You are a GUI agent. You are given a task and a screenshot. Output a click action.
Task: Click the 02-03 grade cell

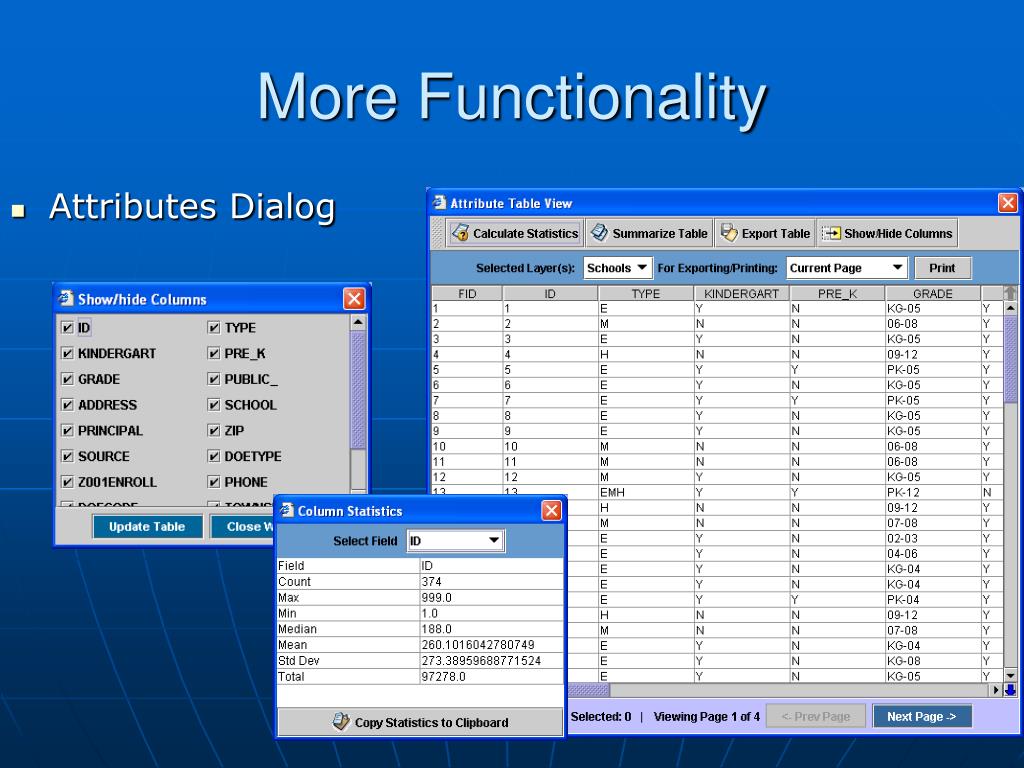933,538
